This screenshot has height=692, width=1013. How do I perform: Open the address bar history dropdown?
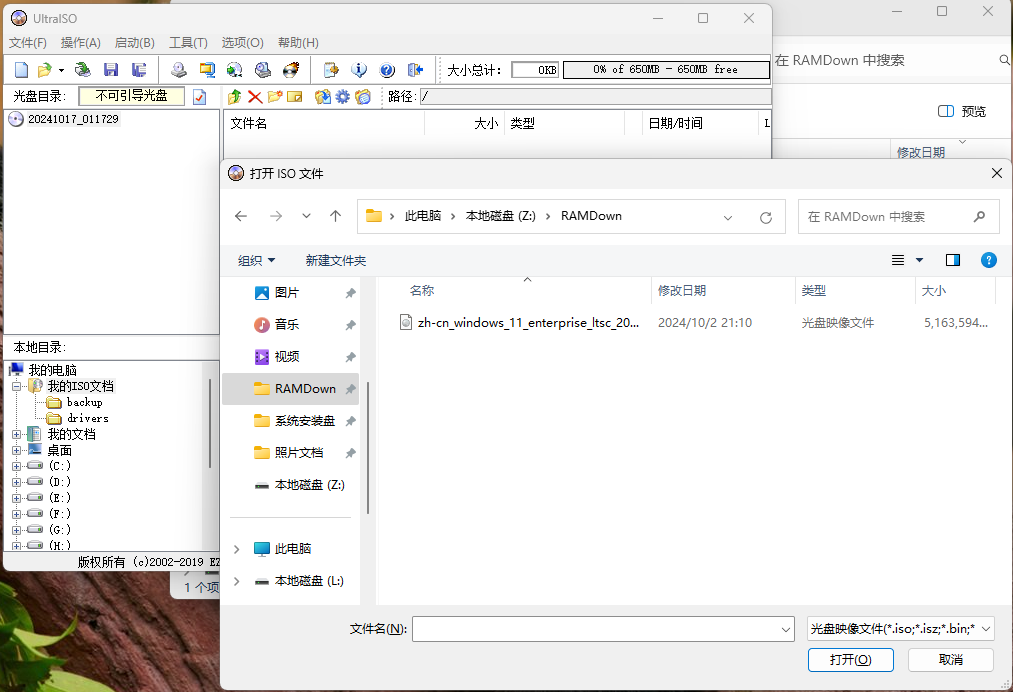[x=728, y=217]
